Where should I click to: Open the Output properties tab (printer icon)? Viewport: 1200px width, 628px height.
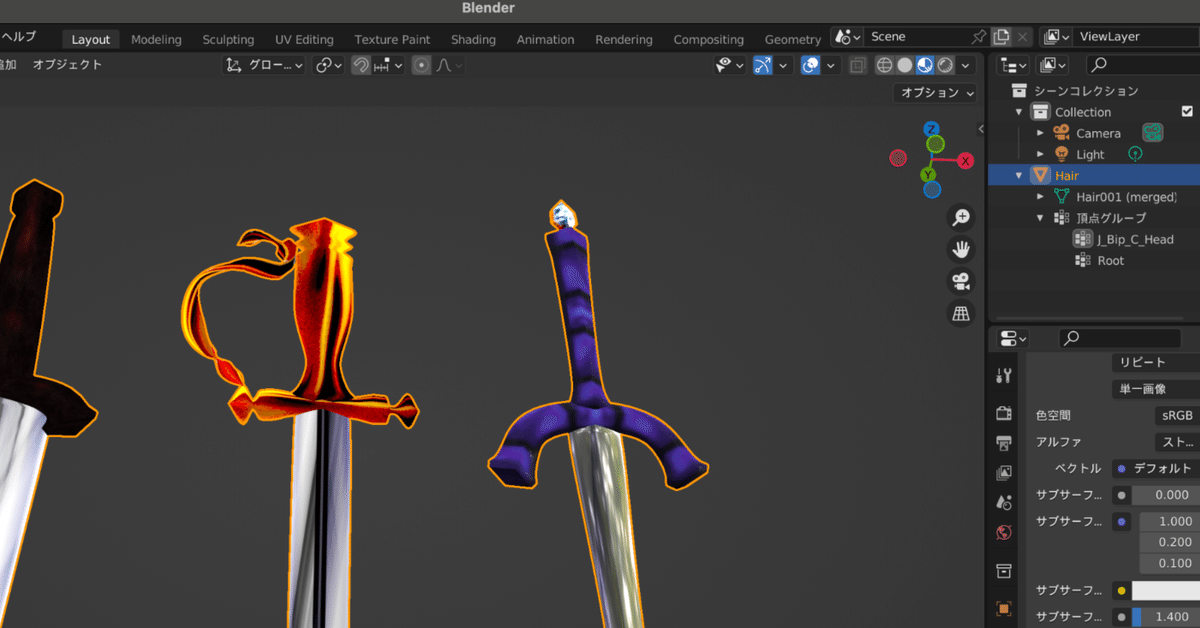(x=1004, y=443)
